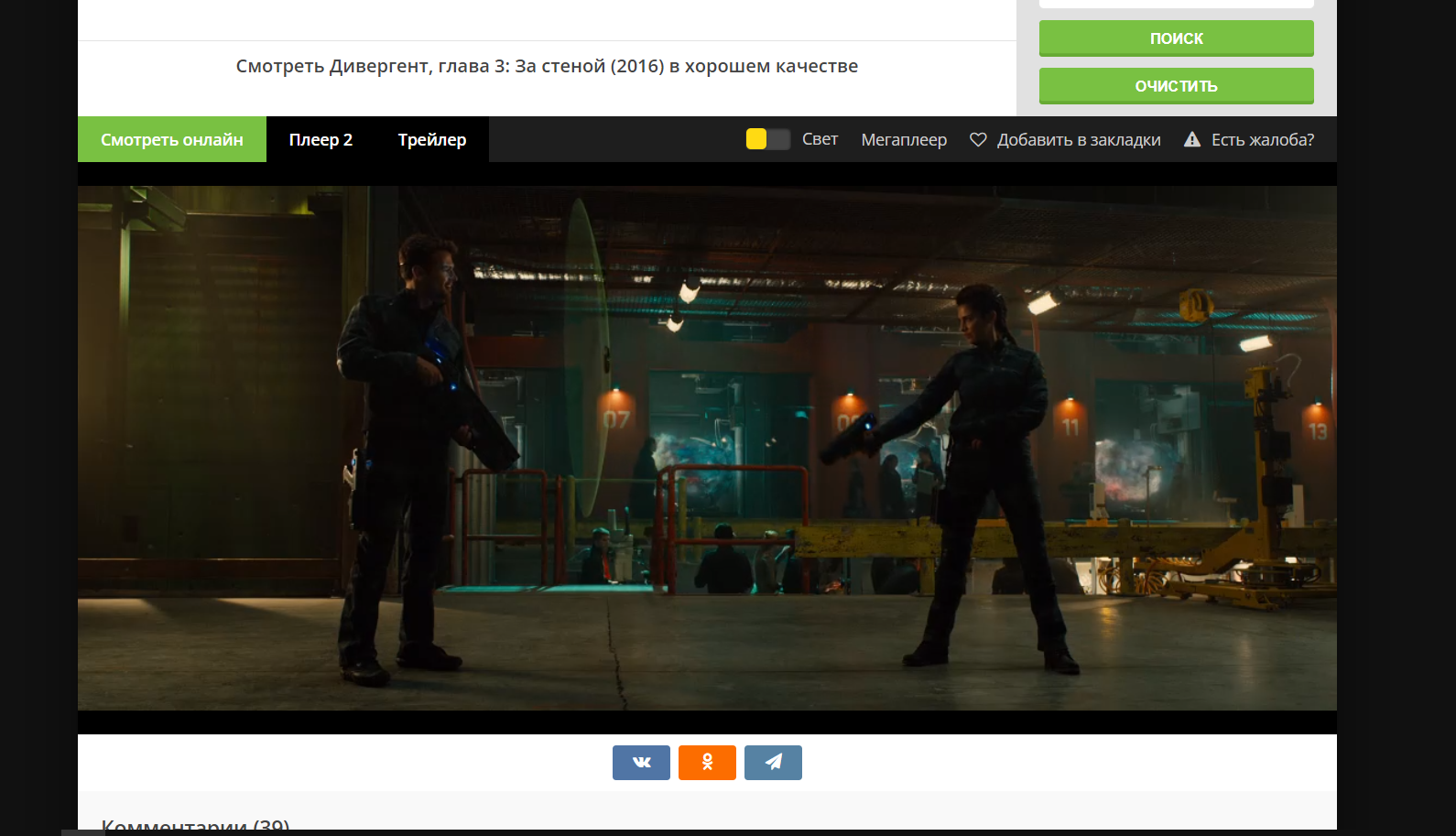The image size is (1456, 836).
Task: Share via the Telegram icon button
Action: click(773, 763)
